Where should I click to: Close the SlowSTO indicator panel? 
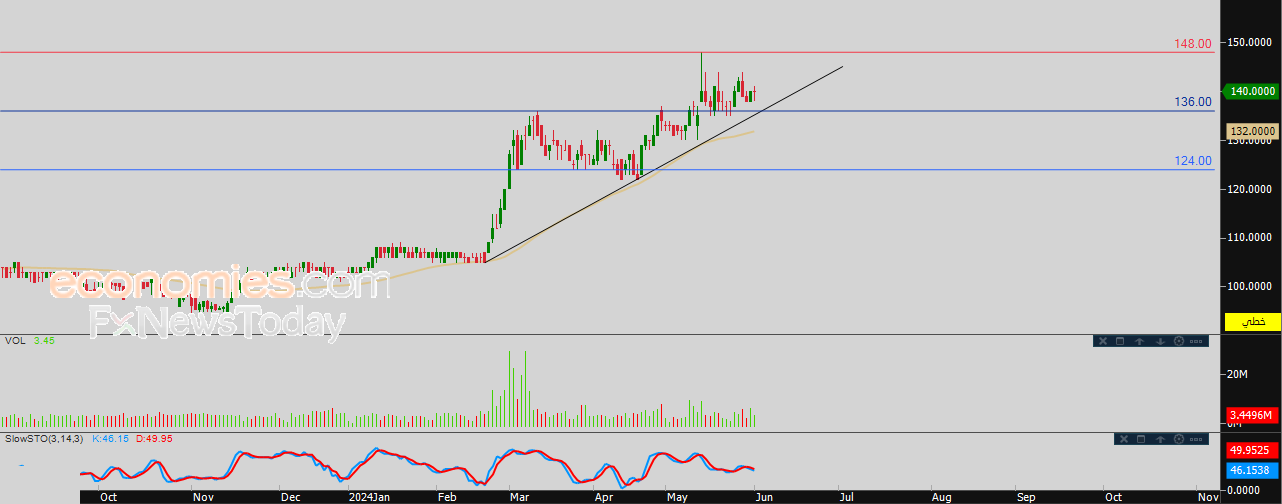point(1124,439)
